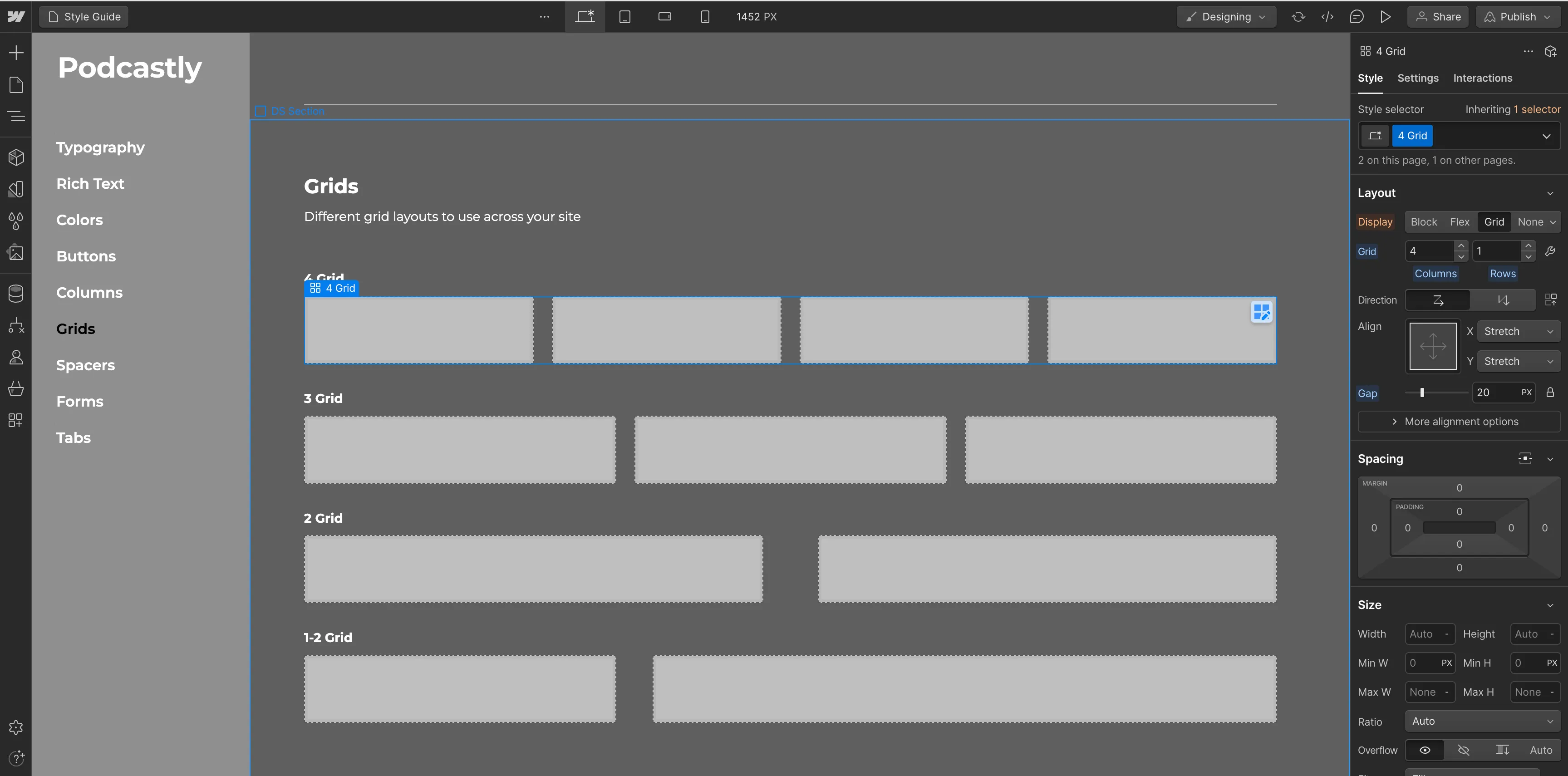Viewport: 1568px width, 776px height.
Task: Switch grid direction to vertical
Action: click(1503, 300)
